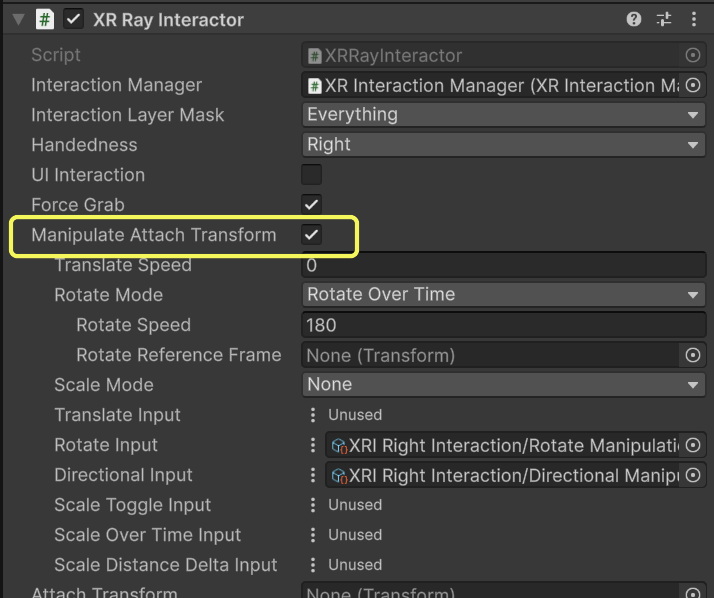Screen dimensions: 714x598
Task: Open the Handedness dropdown
Action: 504,145
